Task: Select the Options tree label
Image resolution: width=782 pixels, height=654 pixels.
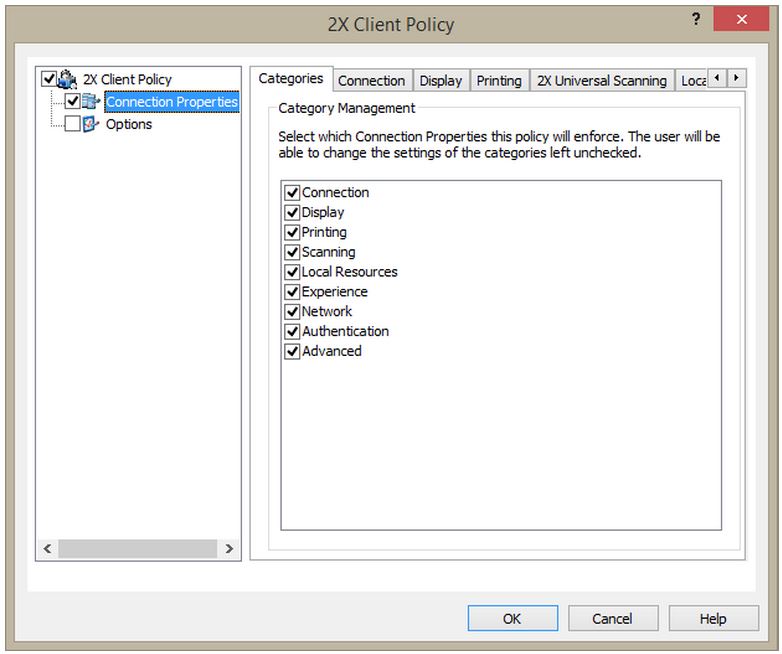Action: point(129,124)
